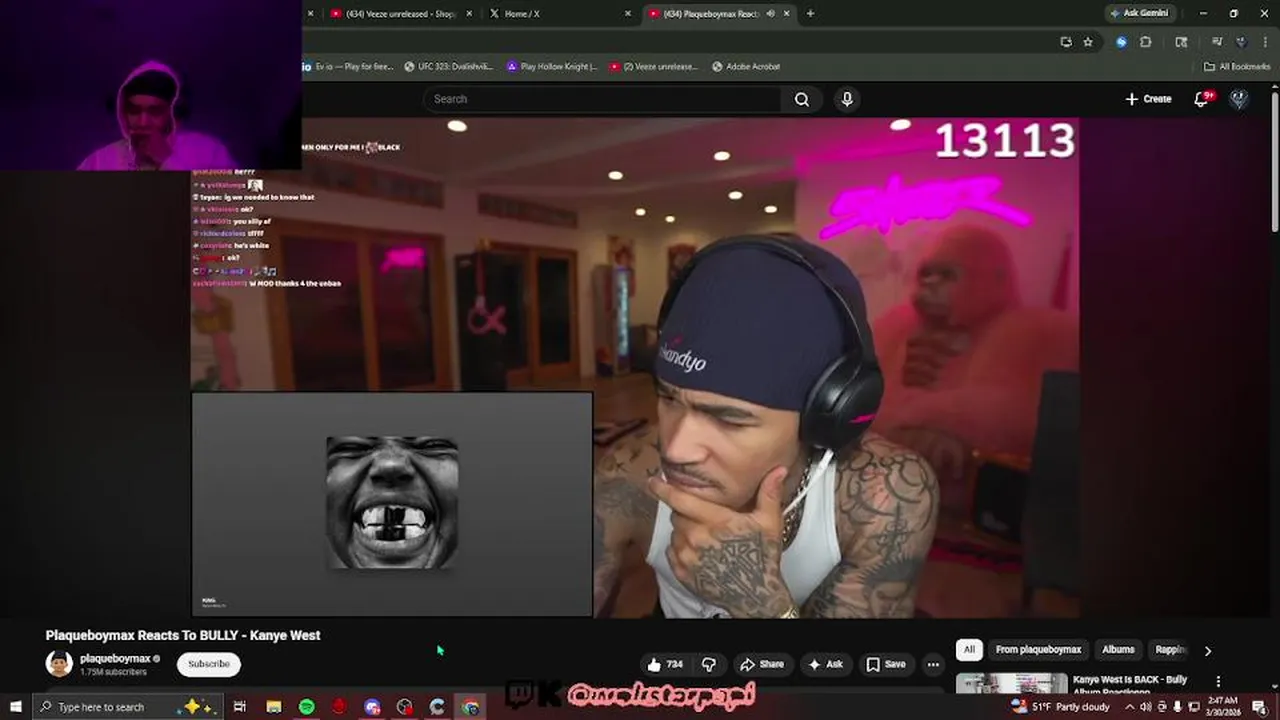Open the Adobe Acrobat bookmark
Image resolution: width=1280 pixels, height=720 pixels.
tap(746, 66)
